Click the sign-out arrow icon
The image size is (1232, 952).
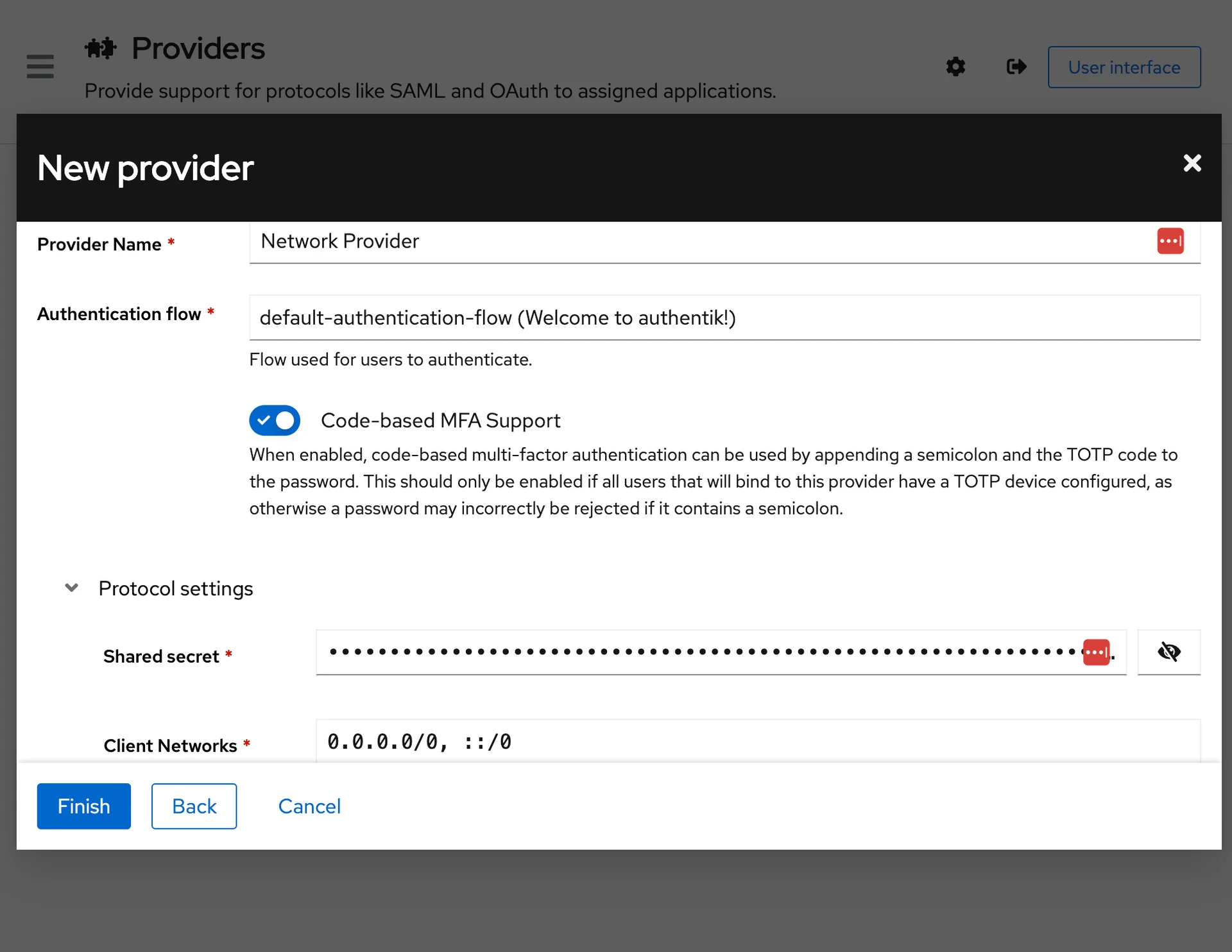1016,67
